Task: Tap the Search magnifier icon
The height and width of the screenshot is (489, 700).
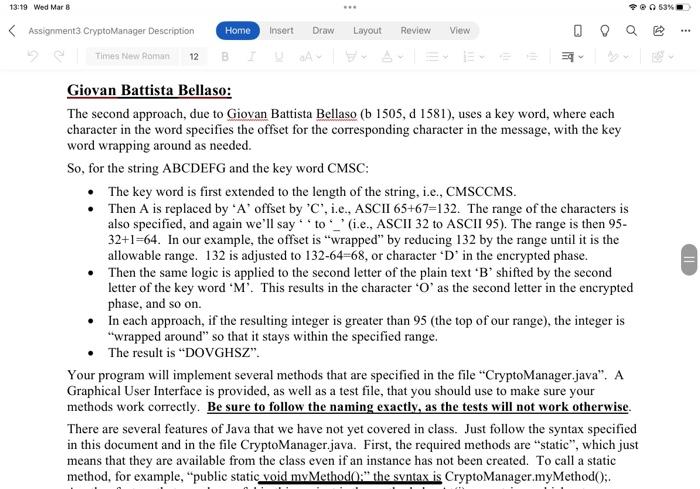Action: [631, 30]
